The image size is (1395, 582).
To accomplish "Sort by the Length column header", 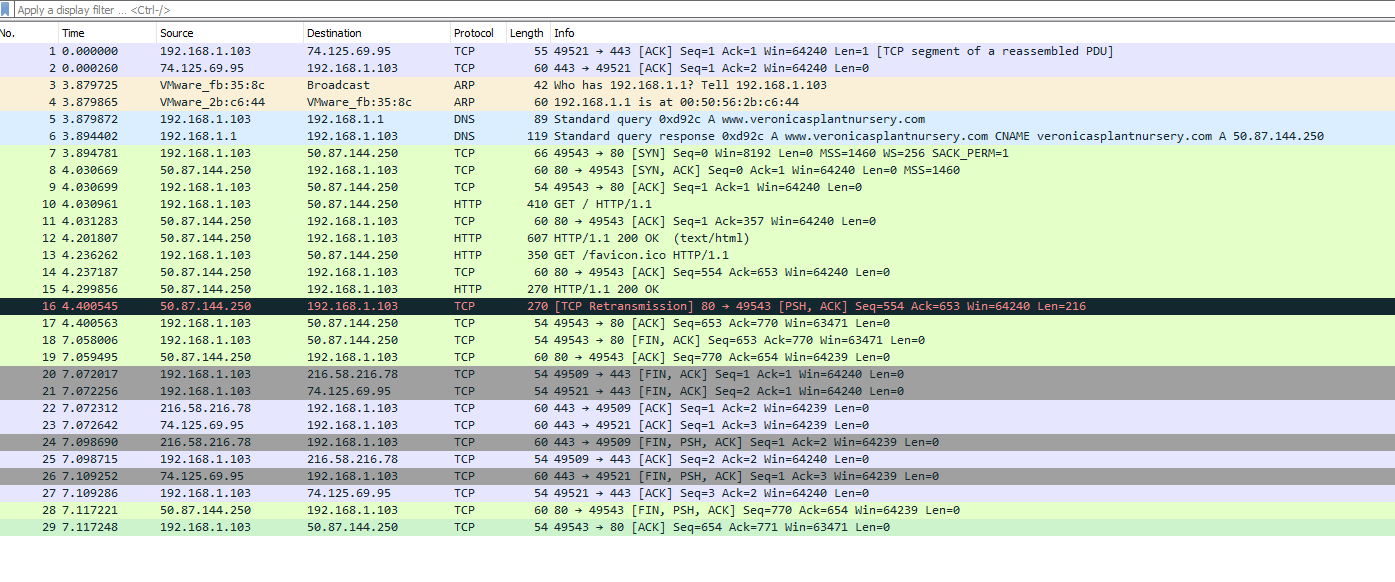I will click(527, 33).
